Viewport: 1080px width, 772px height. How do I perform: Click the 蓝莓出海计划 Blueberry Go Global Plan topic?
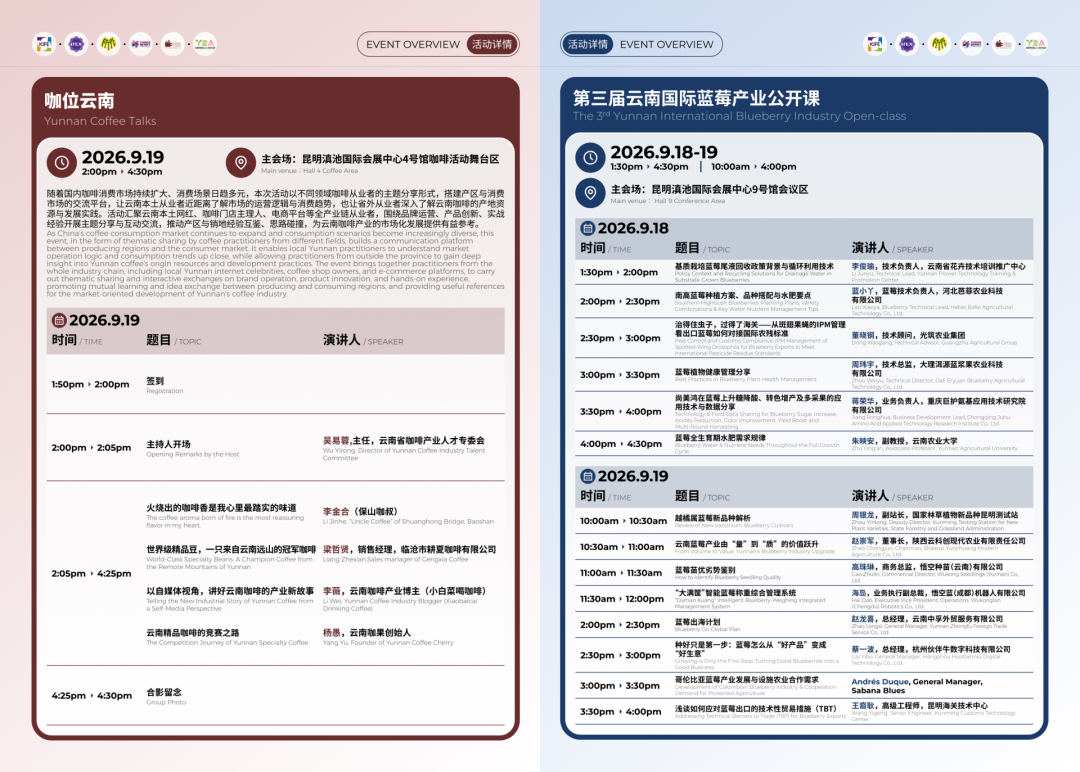pos(708,625)
